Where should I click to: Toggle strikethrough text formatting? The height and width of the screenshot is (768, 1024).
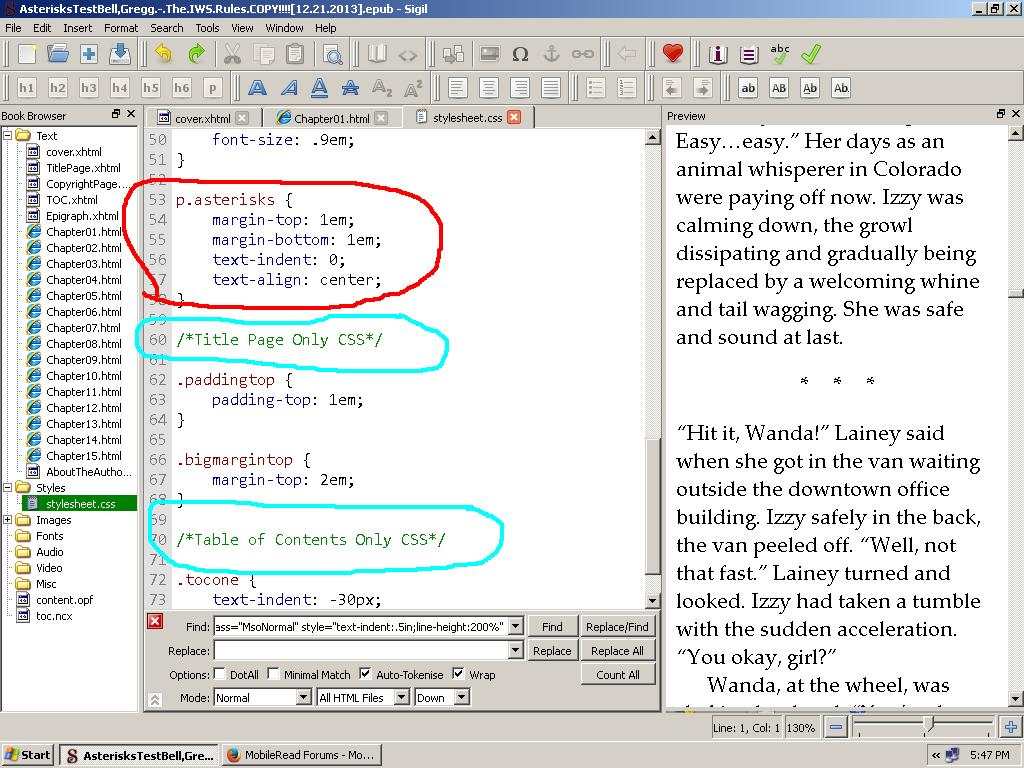(x=351, y=88)
